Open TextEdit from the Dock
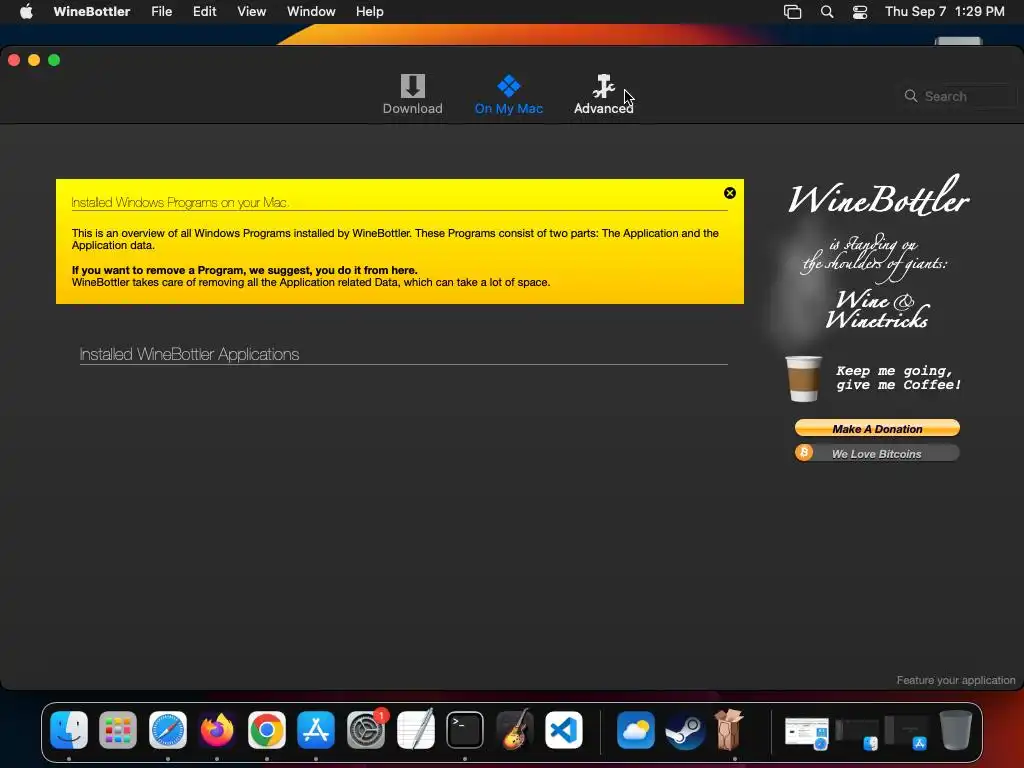This screenshot has height=768, width=1024. 415,729
